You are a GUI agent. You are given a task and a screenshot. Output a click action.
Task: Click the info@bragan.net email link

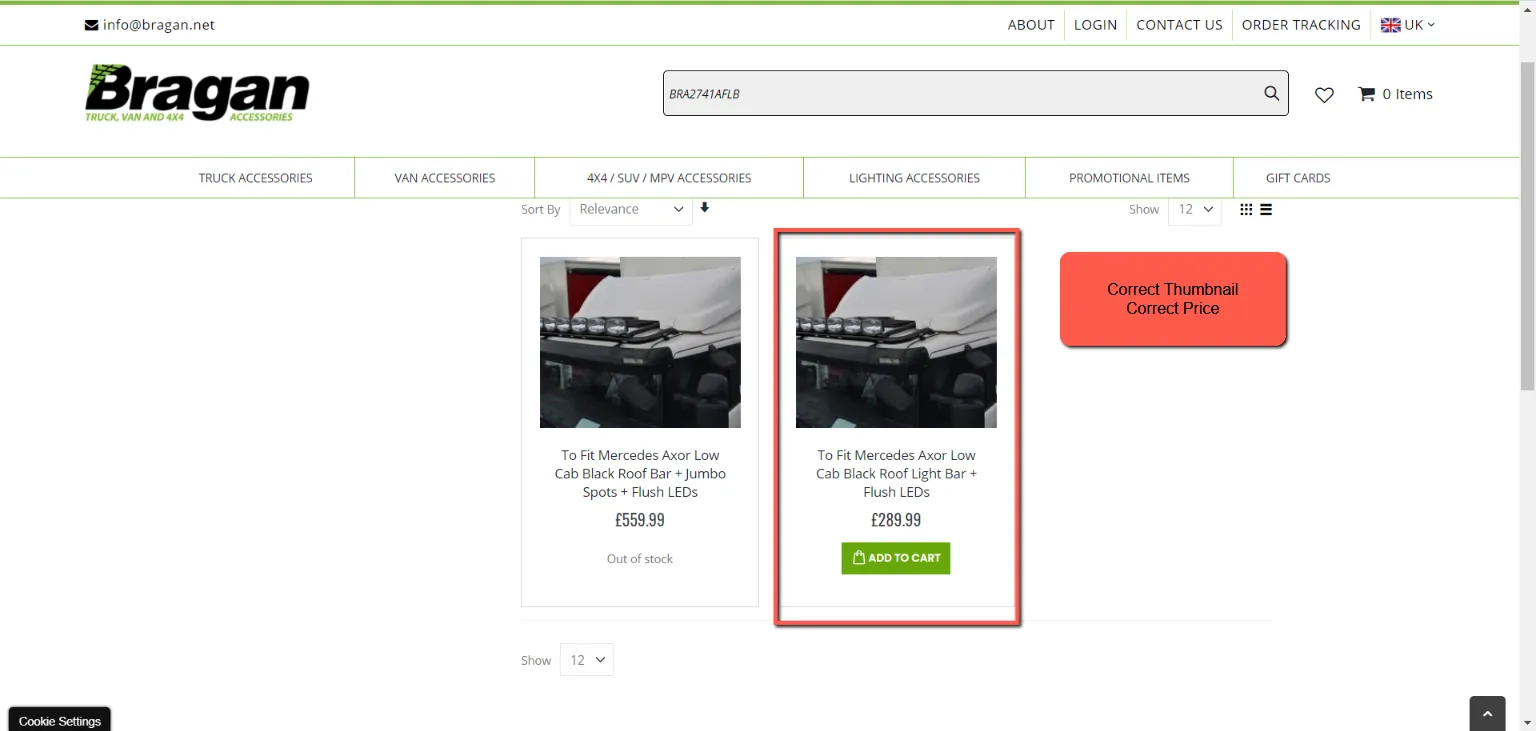pyautogui.click(x=159, y=25)
